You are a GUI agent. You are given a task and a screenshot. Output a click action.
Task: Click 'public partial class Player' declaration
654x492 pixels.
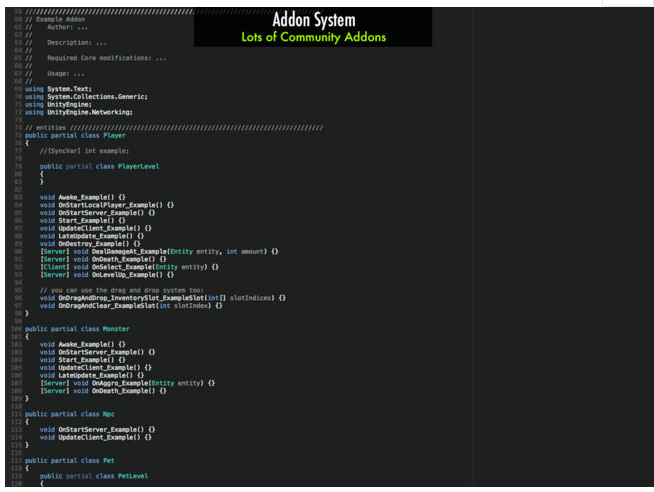(x=75, y=136)
